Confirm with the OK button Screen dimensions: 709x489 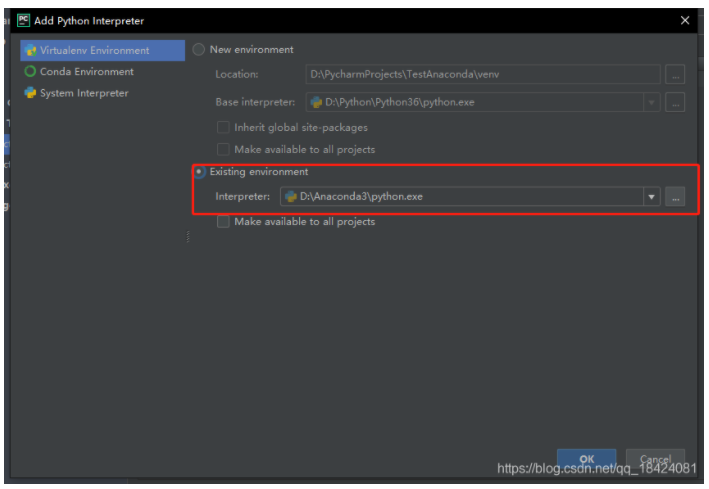(x=586, y=459)
